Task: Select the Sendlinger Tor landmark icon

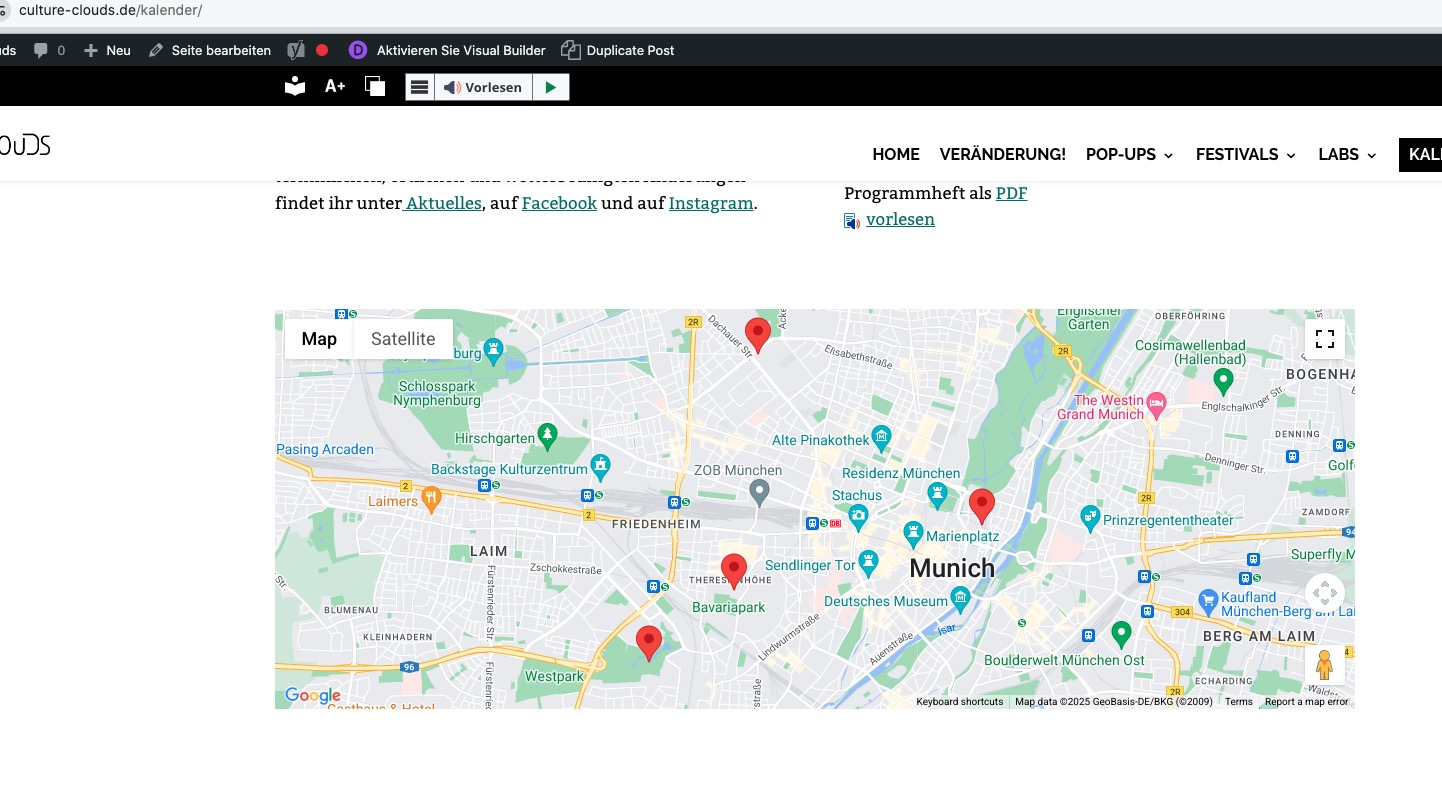Action: (868, 561)
